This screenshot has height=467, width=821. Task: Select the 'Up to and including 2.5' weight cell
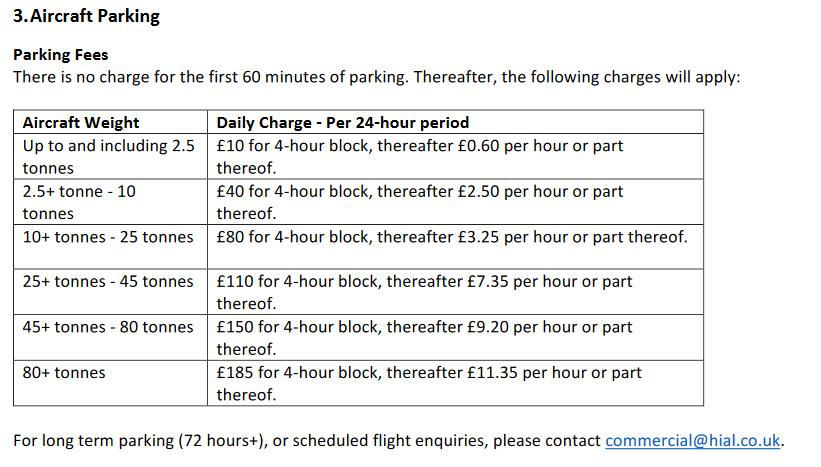pyautogui.click(x=108, y=146)
